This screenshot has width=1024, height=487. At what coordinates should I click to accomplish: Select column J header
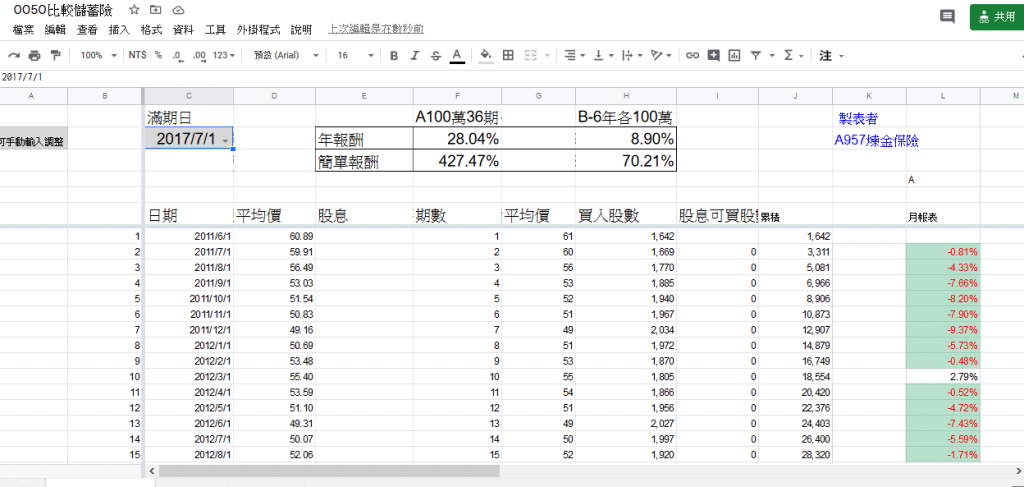tap(795, 96)
